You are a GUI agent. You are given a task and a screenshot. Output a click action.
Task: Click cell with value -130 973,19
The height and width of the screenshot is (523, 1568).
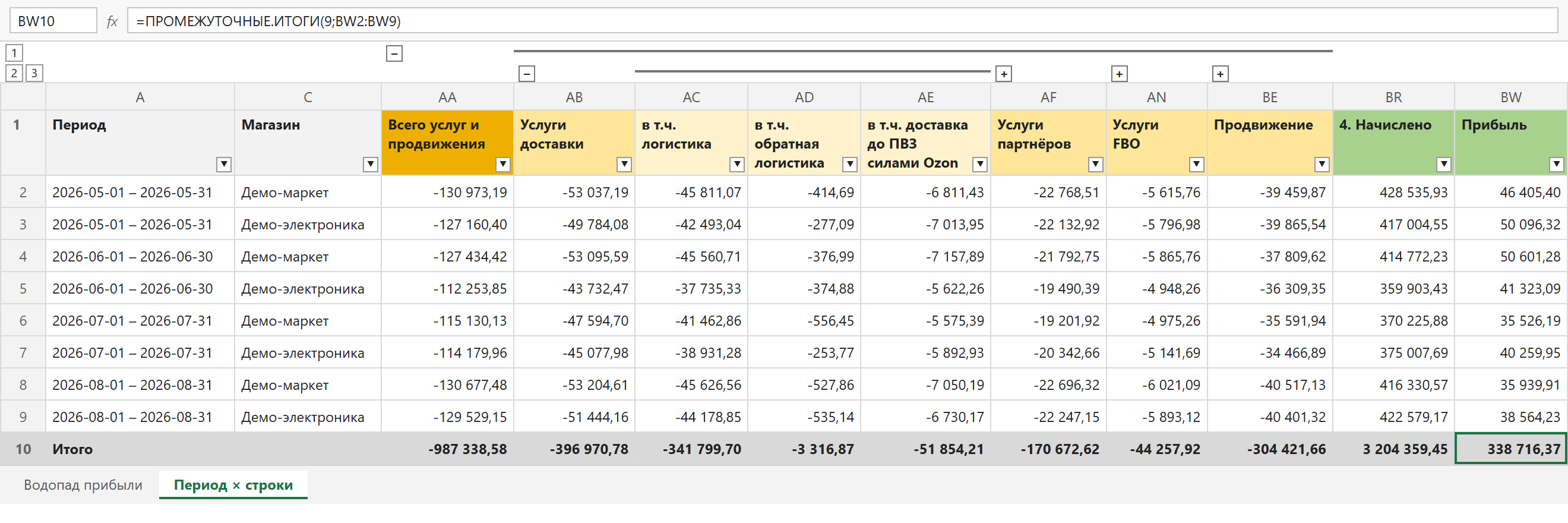[x=447, y=193]
